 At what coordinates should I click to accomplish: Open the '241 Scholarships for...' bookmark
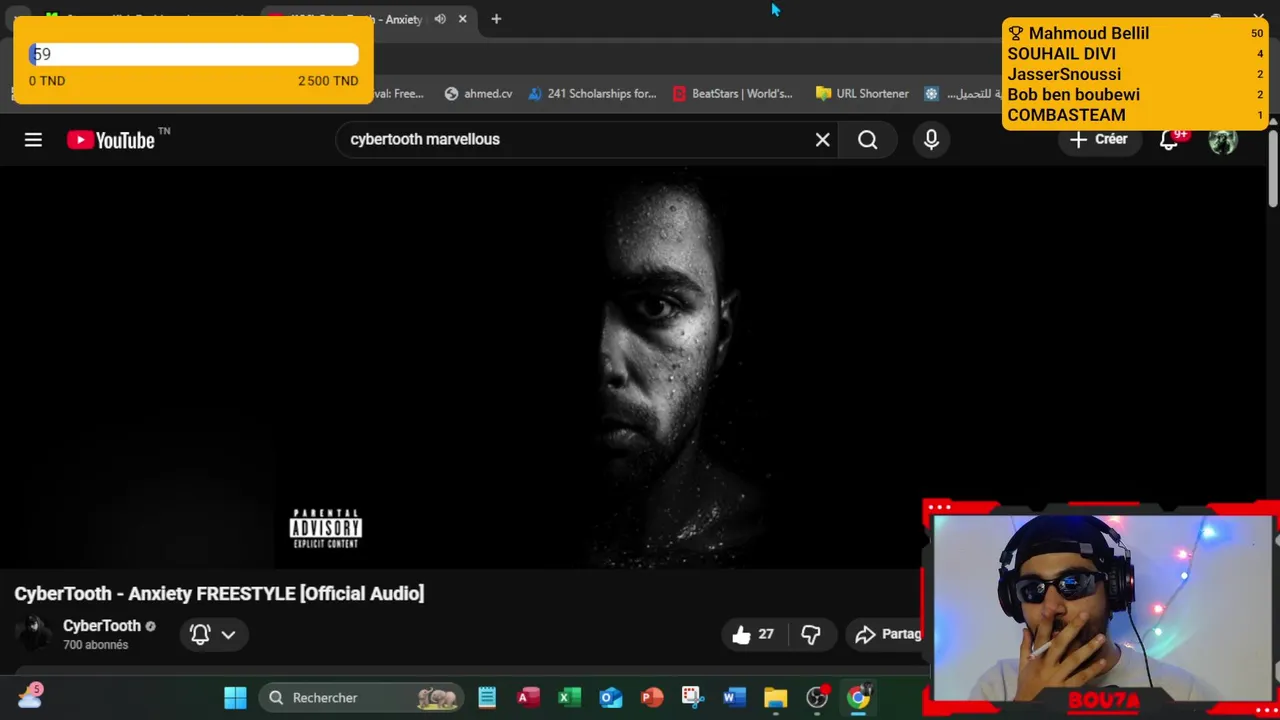coord(592,93)
